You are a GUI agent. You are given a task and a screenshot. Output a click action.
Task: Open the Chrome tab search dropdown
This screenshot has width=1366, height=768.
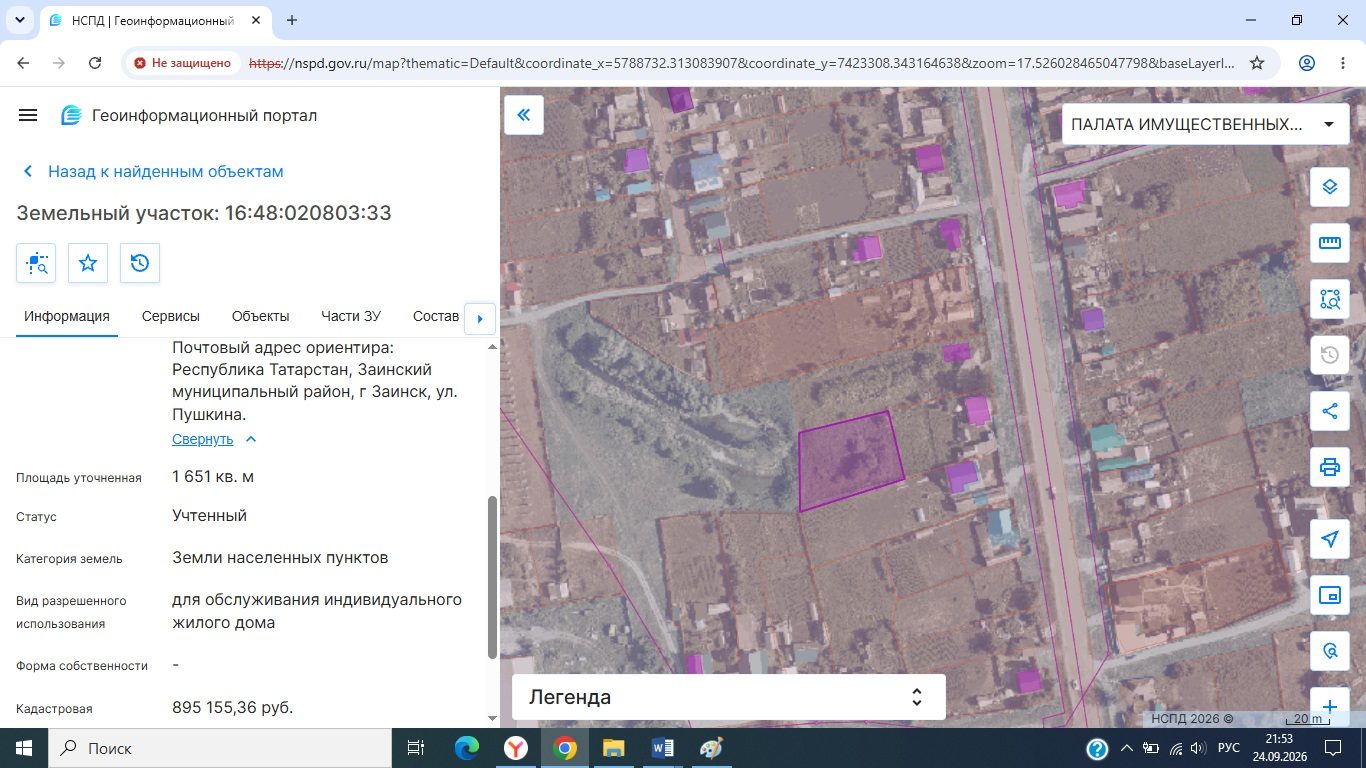click(x=19, y=20)
